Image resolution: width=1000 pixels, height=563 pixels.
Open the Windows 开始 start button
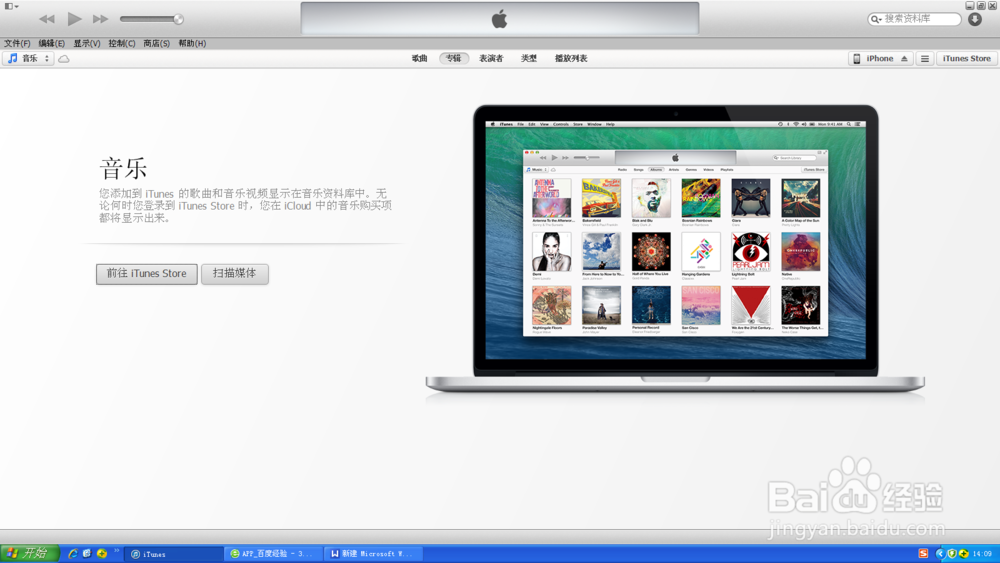click(x=30, y=553)
